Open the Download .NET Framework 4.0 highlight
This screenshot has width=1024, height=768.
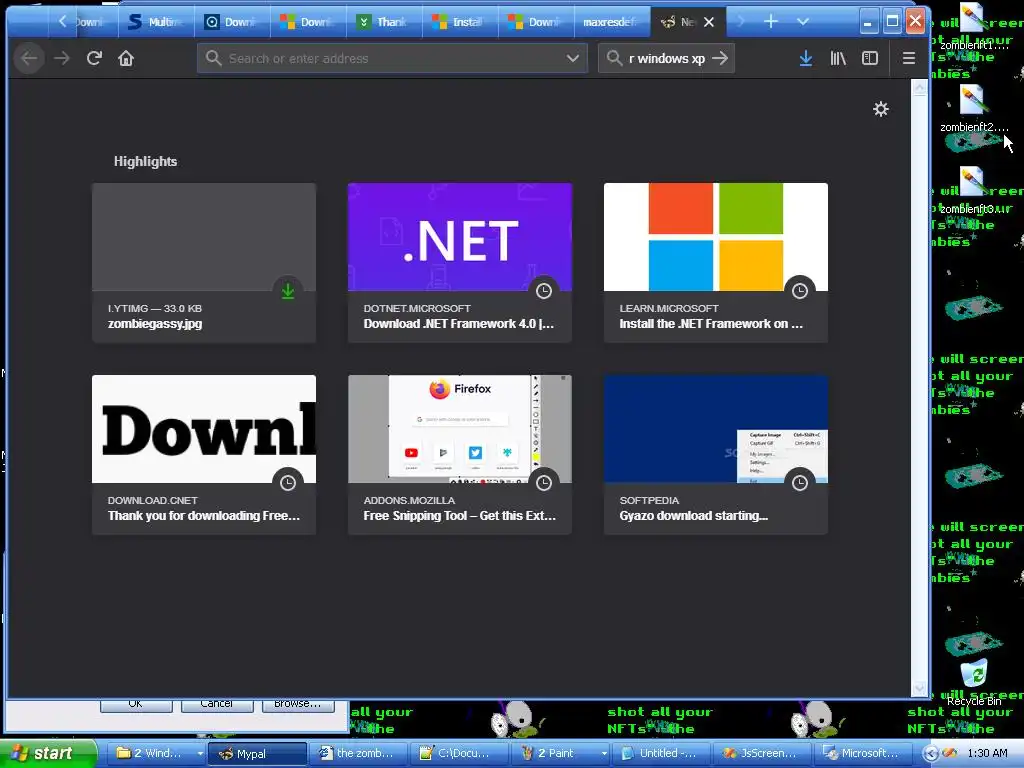(x=460, y=263)
